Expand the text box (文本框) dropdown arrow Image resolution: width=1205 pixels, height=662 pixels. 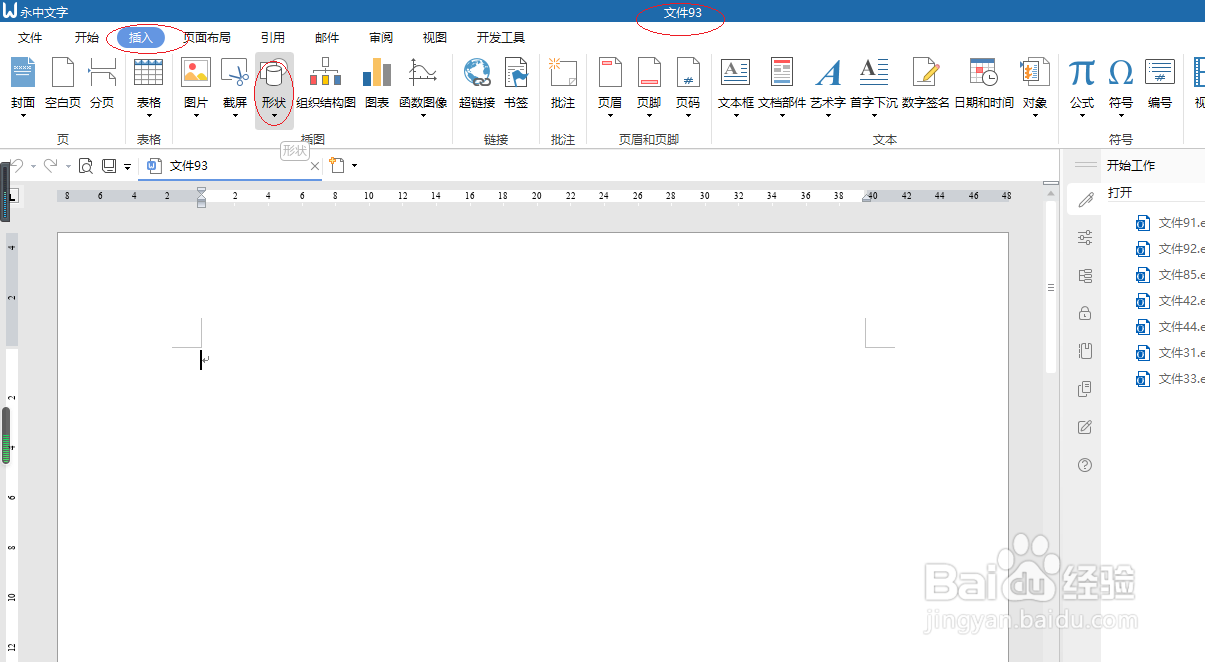(736, 116)
